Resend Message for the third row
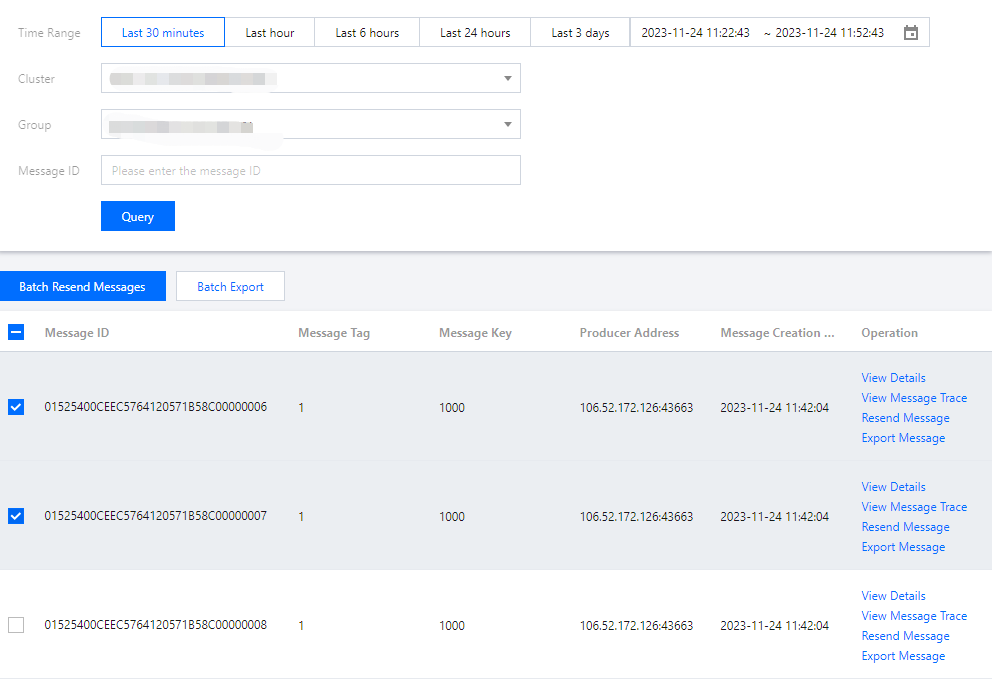 click(905, 636)
